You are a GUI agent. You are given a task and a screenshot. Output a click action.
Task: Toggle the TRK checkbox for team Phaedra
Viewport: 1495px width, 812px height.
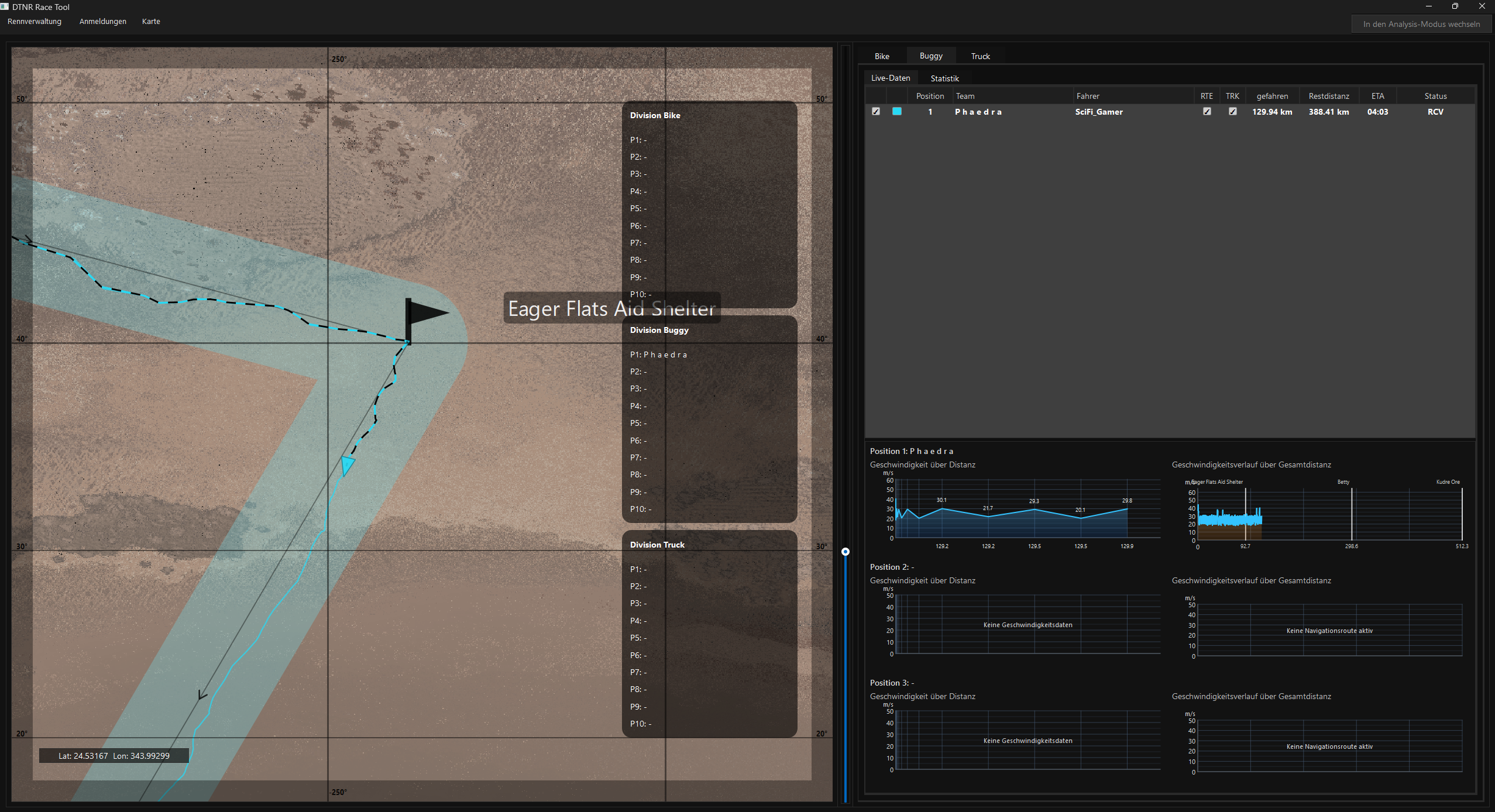pyautogui.click(x=1232, y=111)
